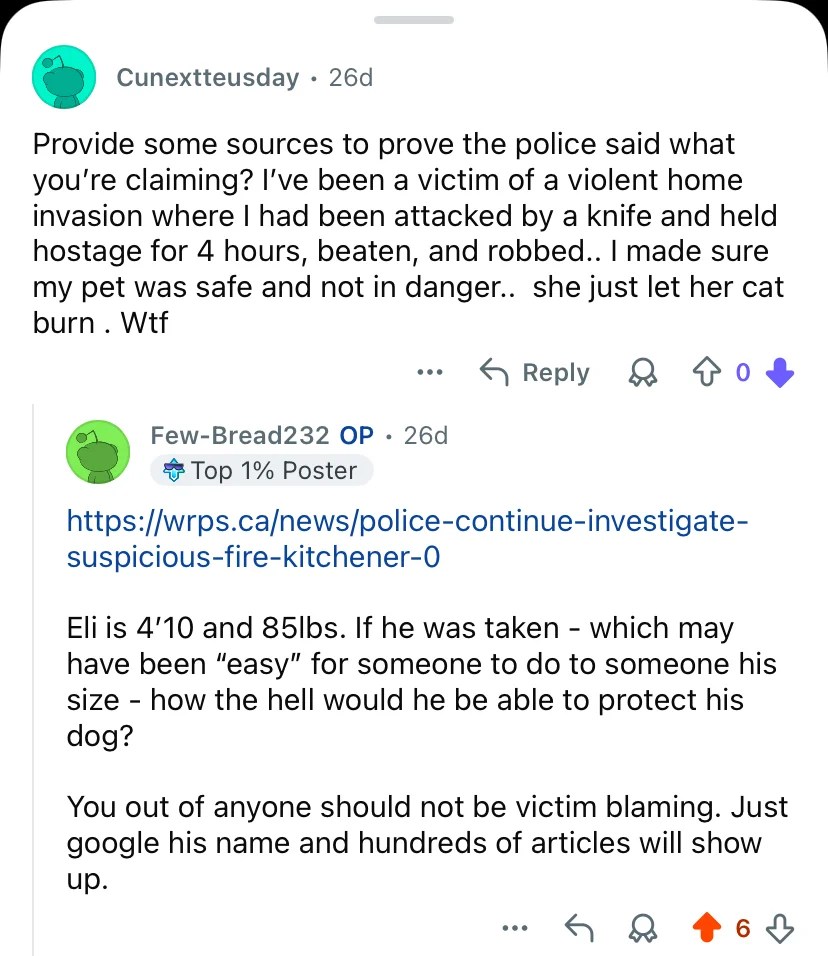This screenshot has width=828, height=956.
Task: Open Cunextteusday's avatar
Action: pos(64,77)
